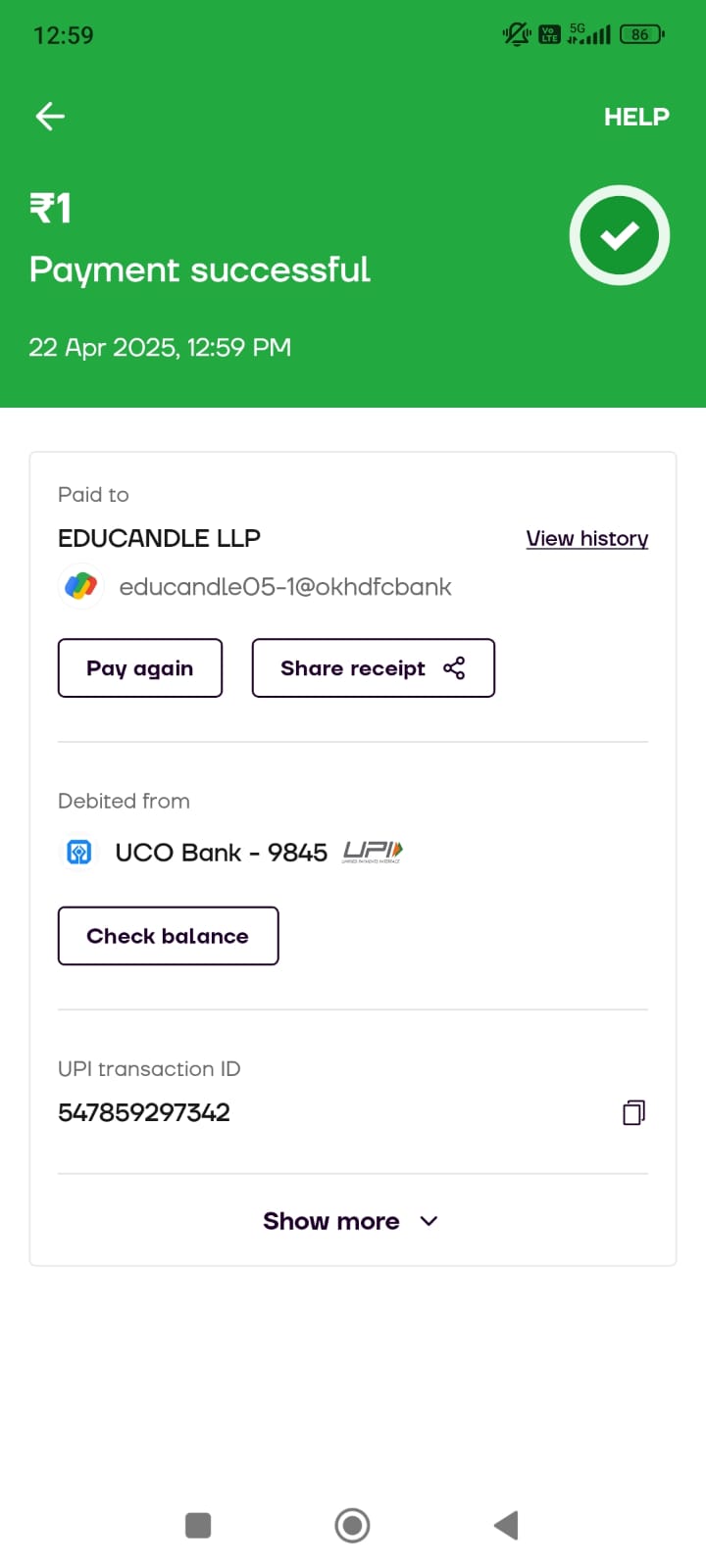Image resolution: width=706 pixels, height=1568 pixels.
Task: Tap the UCO Bank logo icon
Action: pyautogui.click(x=79, y=852)
